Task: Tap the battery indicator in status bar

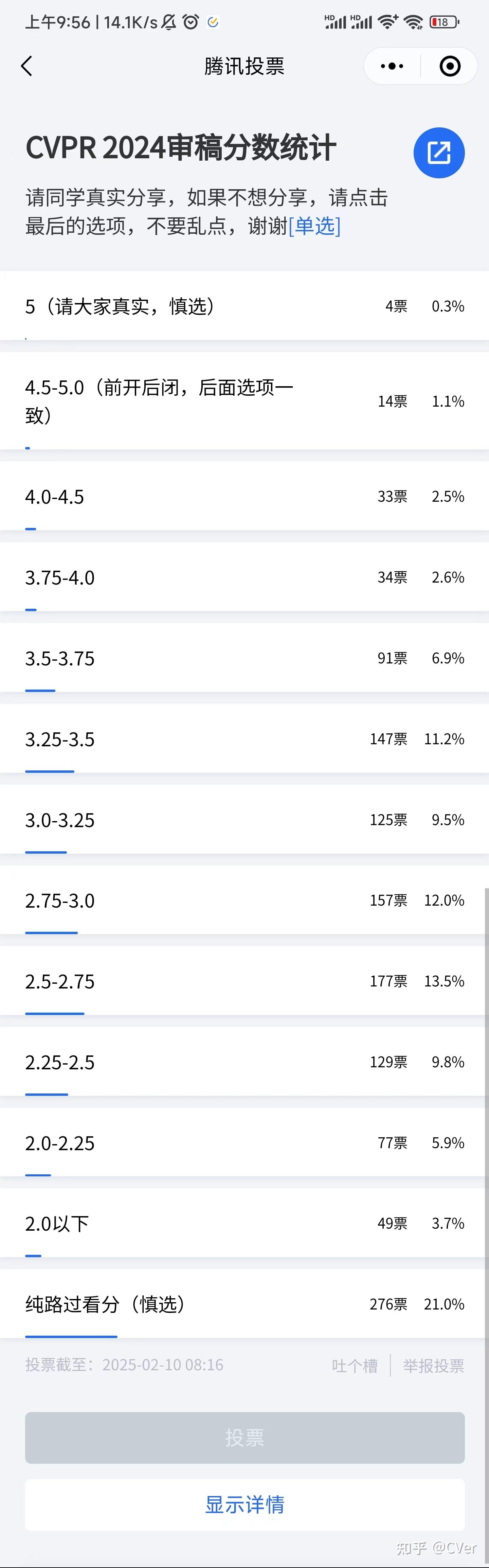Action: tap(444, 22)
